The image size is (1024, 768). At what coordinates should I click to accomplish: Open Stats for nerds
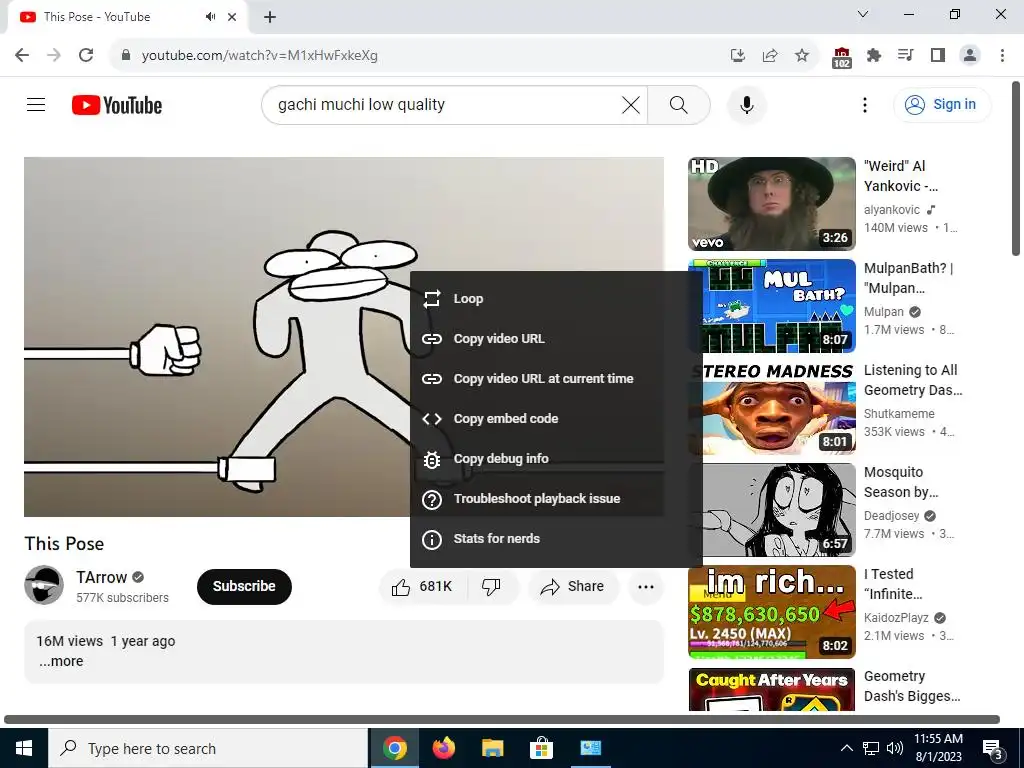coord(555,538)
